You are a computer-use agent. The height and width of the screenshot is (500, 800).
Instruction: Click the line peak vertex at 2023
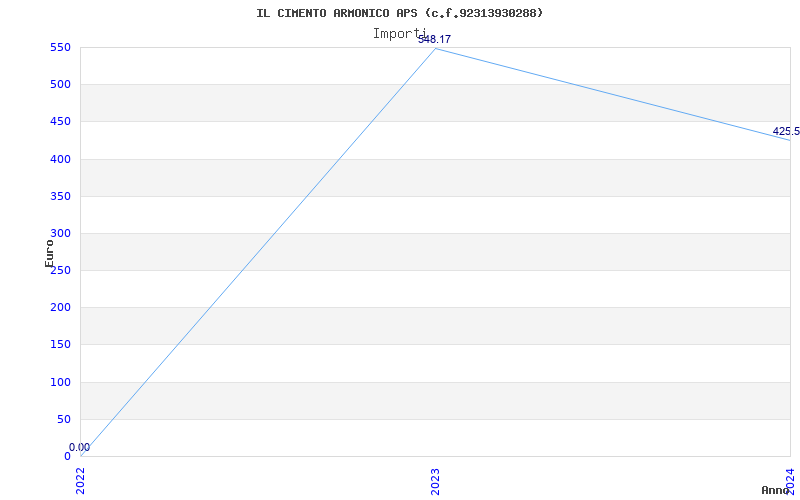(435, 48)
